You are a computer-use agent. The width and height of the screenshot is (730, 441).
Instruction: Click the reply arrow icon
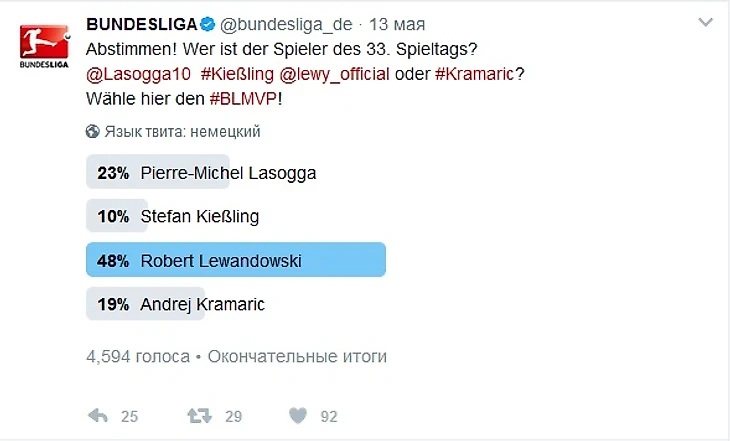click(98, 416)
